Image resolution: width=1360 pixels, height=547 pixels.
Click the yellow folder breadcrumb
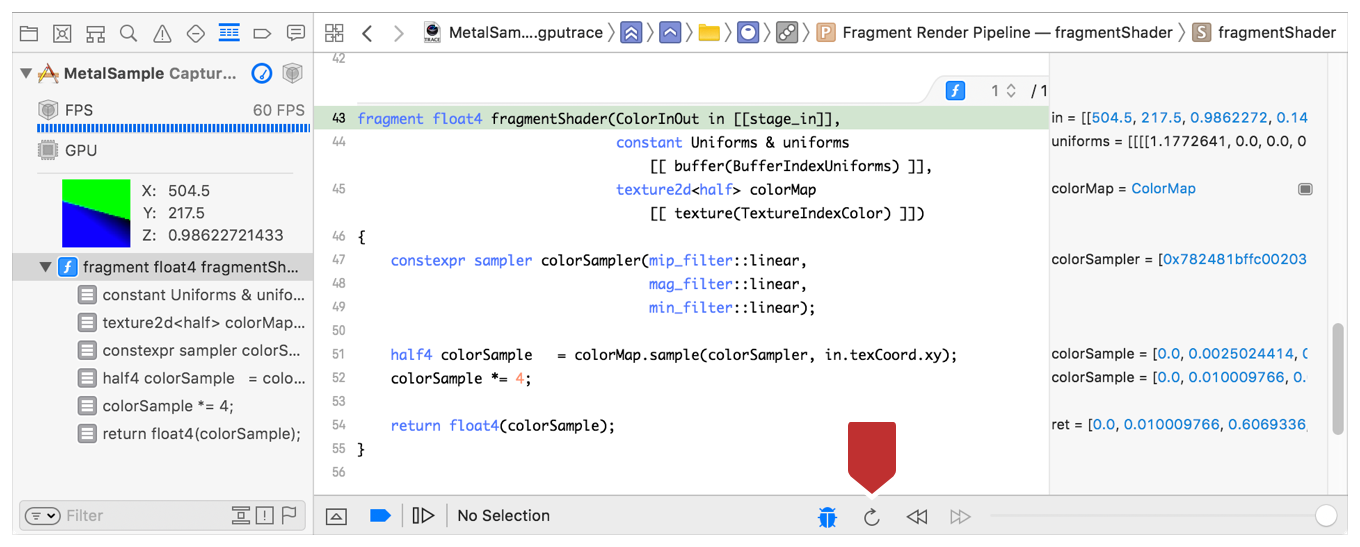click(709, 33)
